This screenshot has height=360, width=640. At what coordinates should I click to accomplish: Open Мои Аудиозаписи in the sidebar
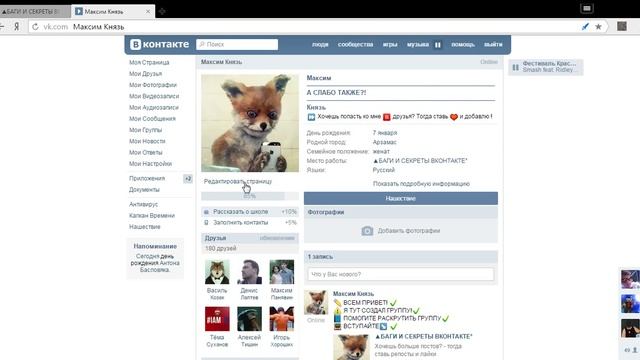[154, 107]
